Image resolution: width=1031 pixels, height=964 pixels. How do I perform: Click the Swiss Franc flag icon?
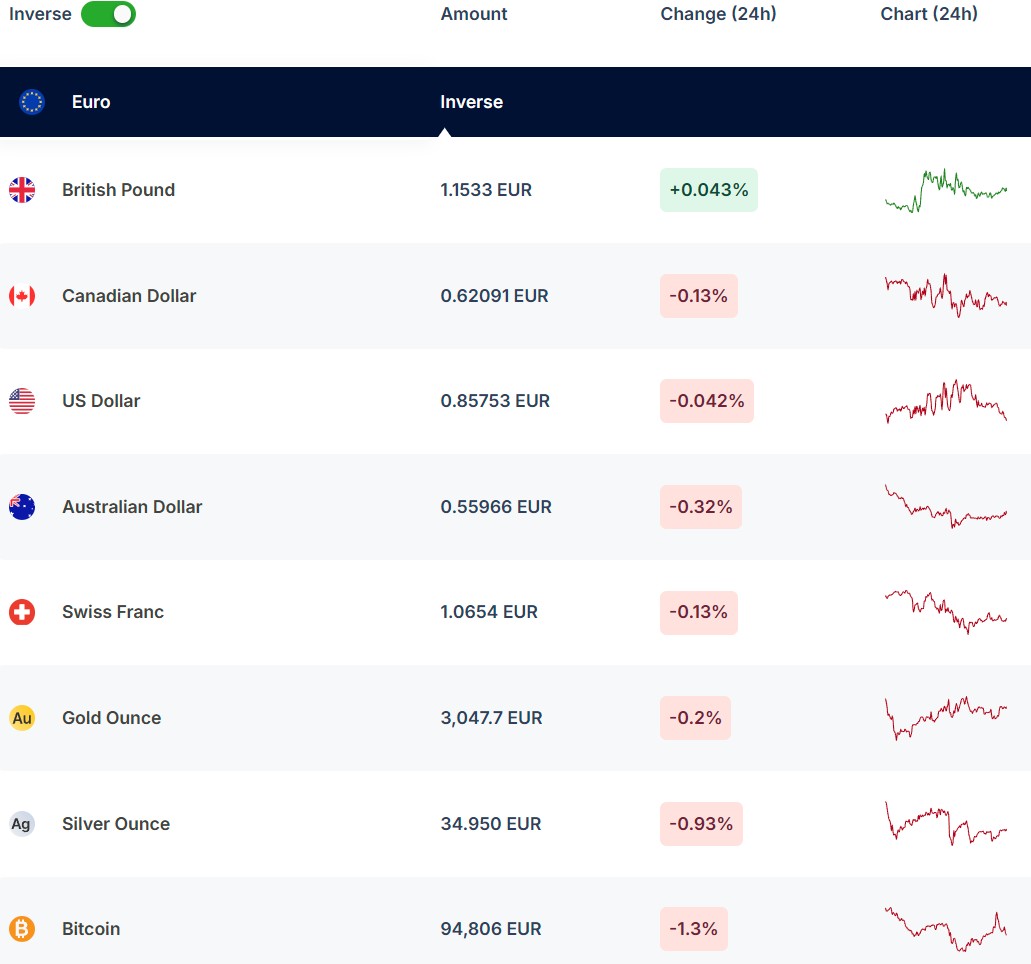22,612
